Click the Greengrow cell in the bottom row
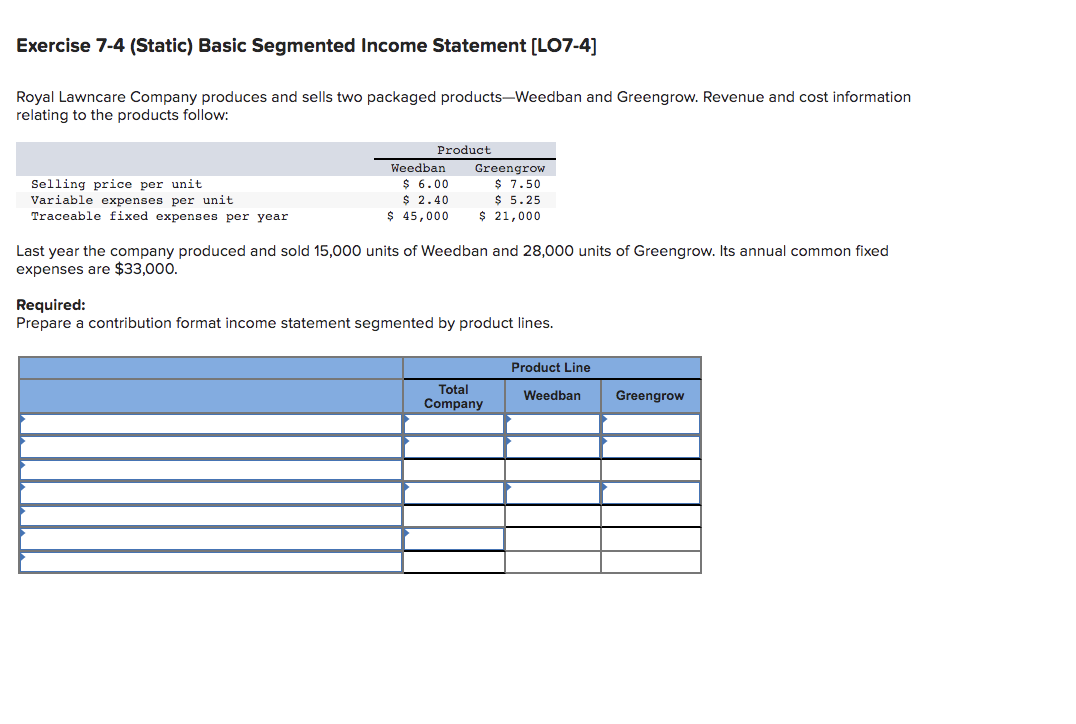Image resolution: width=1076 pixels, height=724 pixels. 650,561
